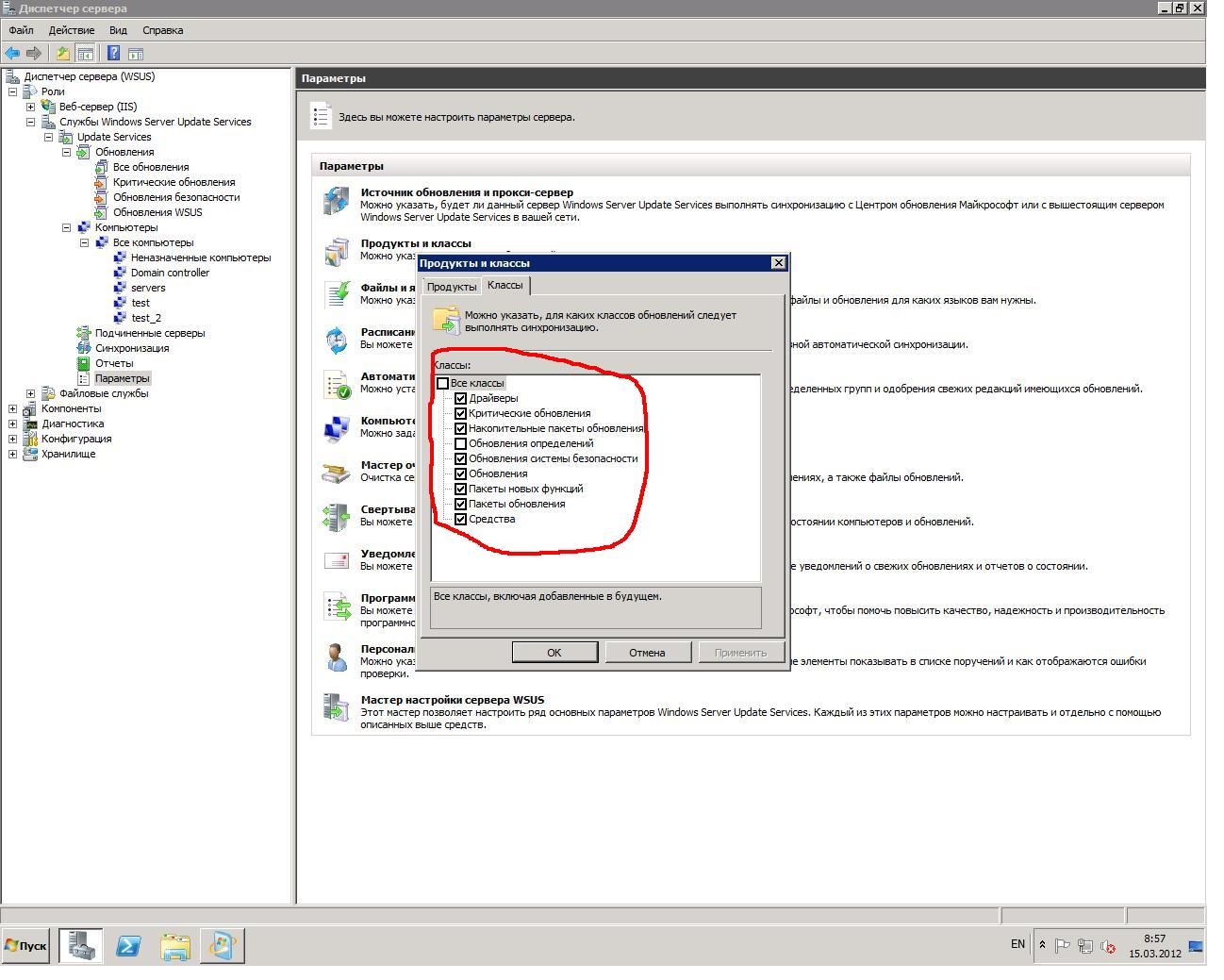This screenshot has width=1224, height=980.
Task: Uncheck 'Накопительные пакеты обновления' checkbox
Action: (x=461, y=428)
